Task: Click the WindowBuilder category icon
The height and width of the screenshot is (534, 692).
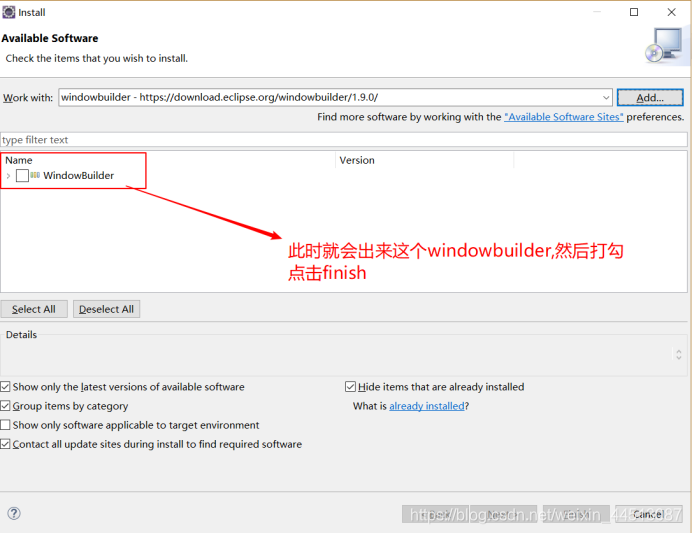Action: [x=35, y=176]
